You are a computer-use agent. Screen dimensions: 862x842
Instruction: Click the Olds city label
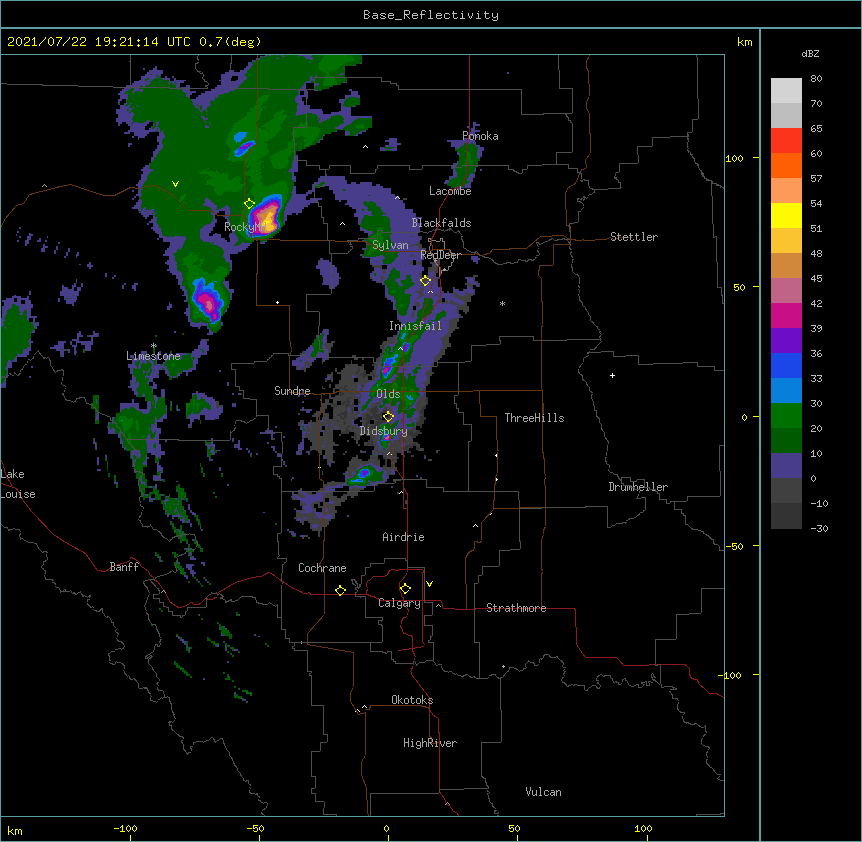(x=388, y=394)
